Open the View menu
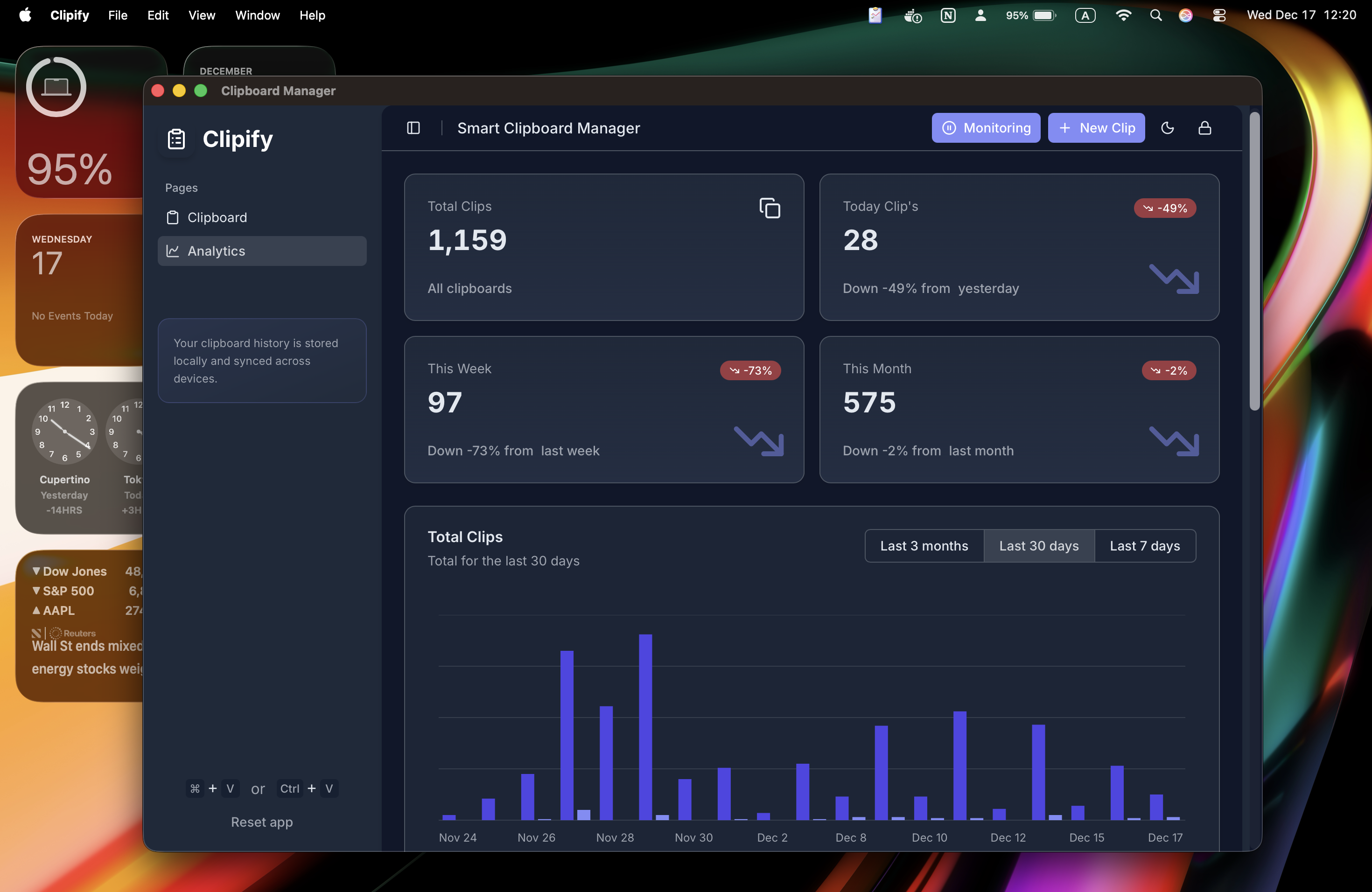This screenshot has height=892, width=1372. (201, 15)
